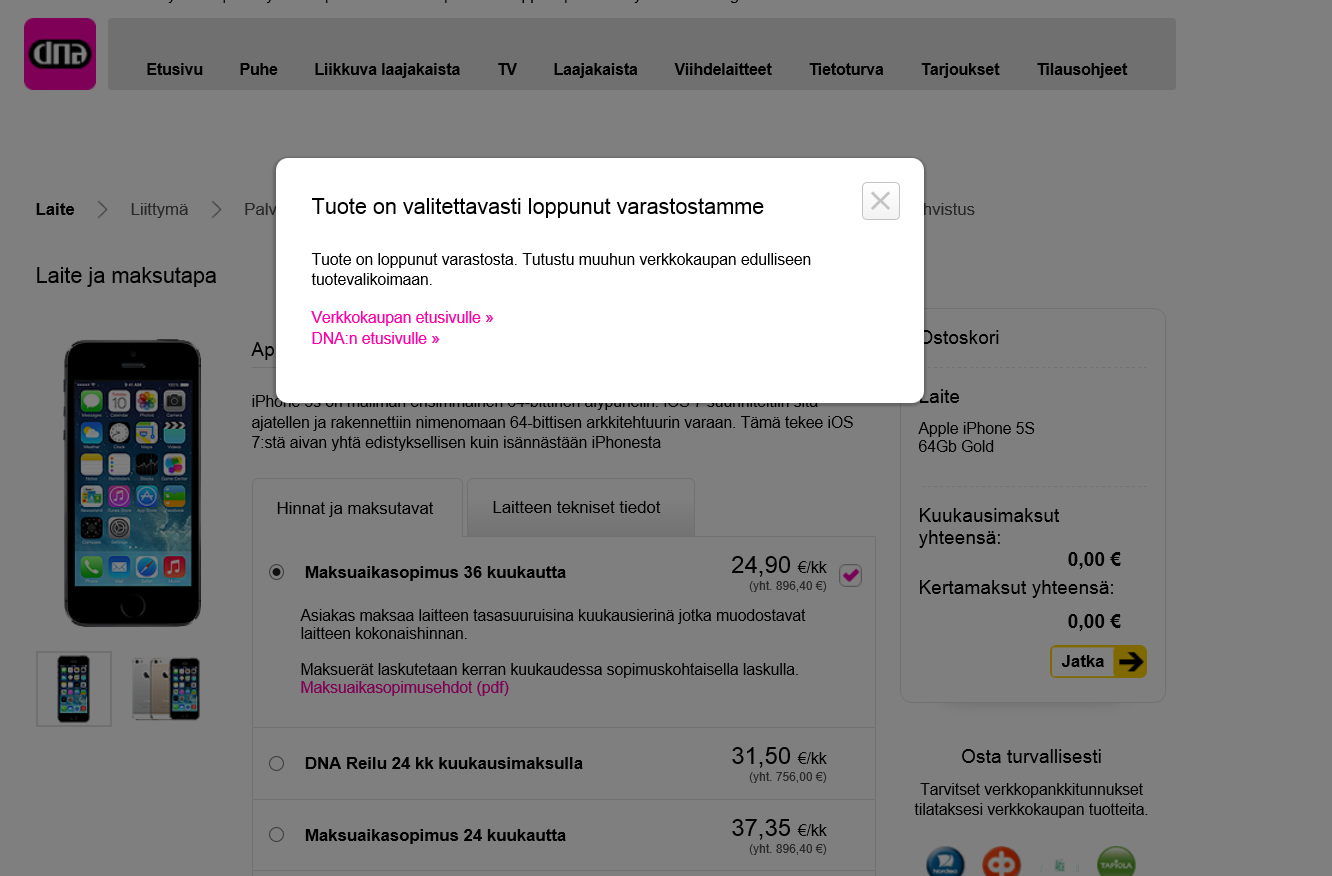Screen dimensions: 1332x876
Task: Open the Laajakaista menu item
Action: click(595, 69)
